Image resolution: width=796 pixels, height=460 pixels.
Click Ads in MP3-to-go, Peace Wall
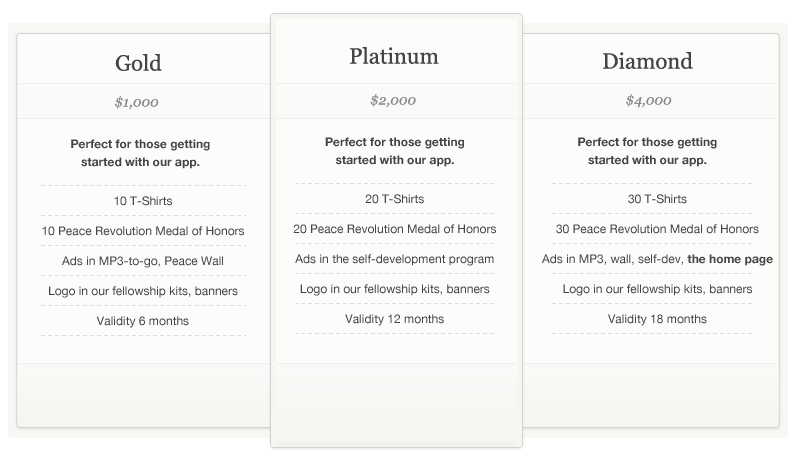143,260
